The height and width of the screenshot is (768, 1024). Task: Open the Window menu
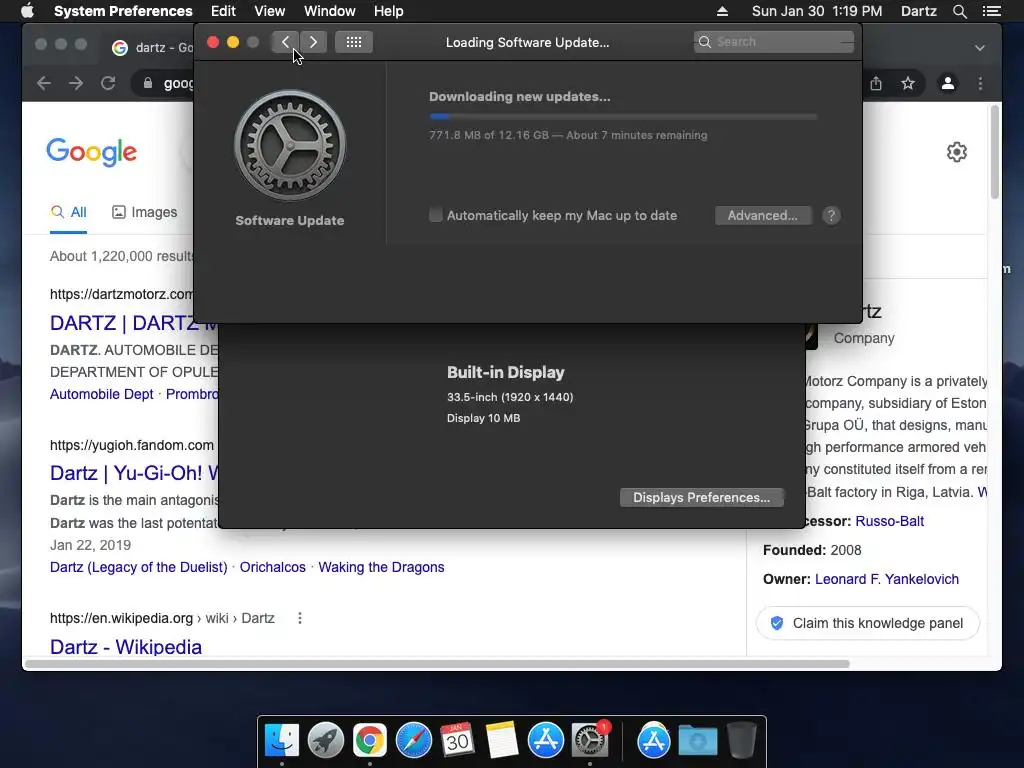point(330,11)
